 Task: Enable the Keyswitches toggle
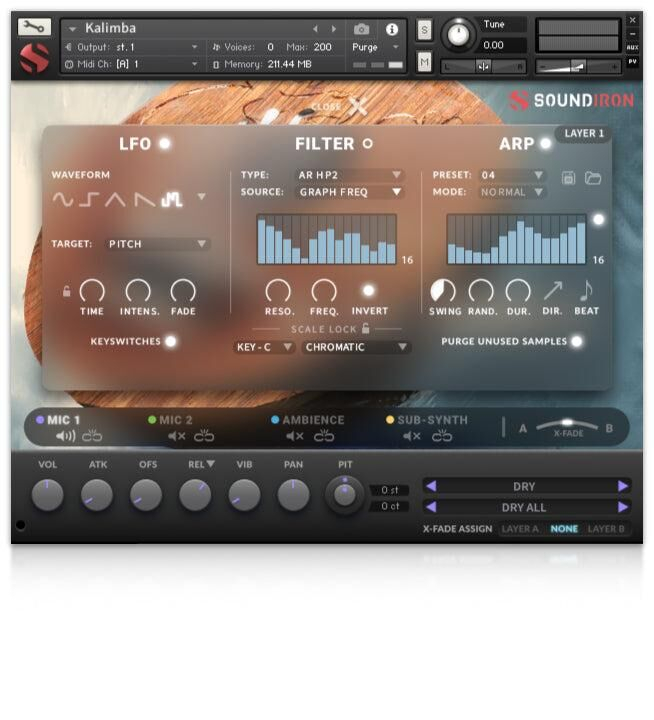[170, 341]
